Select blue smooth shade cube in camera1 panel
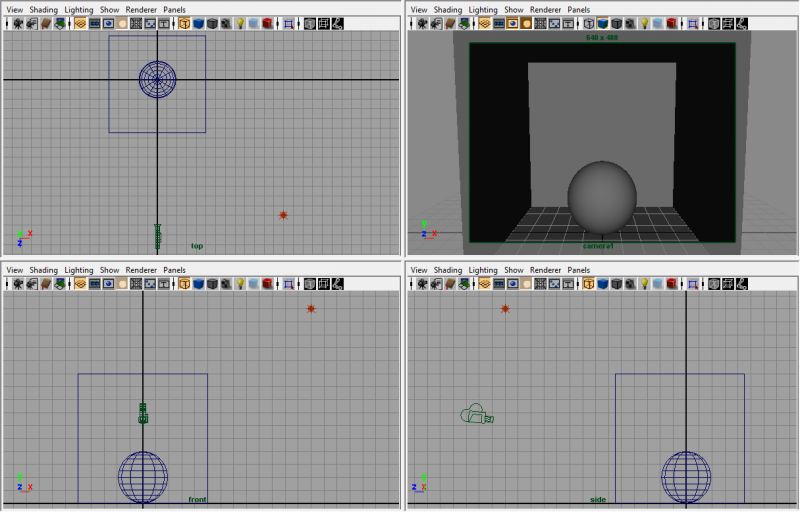Viewport: 800px width, 512px height. coord(604,23)
